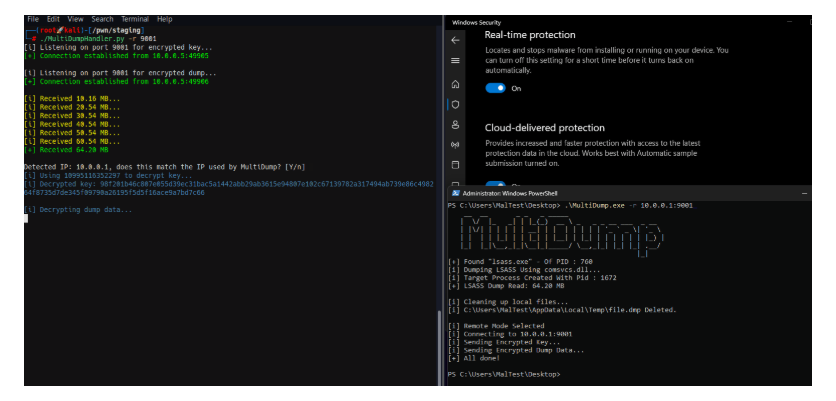Viewport: 836px width, 401px height.
Task: Open Account protection person icon
Action: [x=455, y=125]
